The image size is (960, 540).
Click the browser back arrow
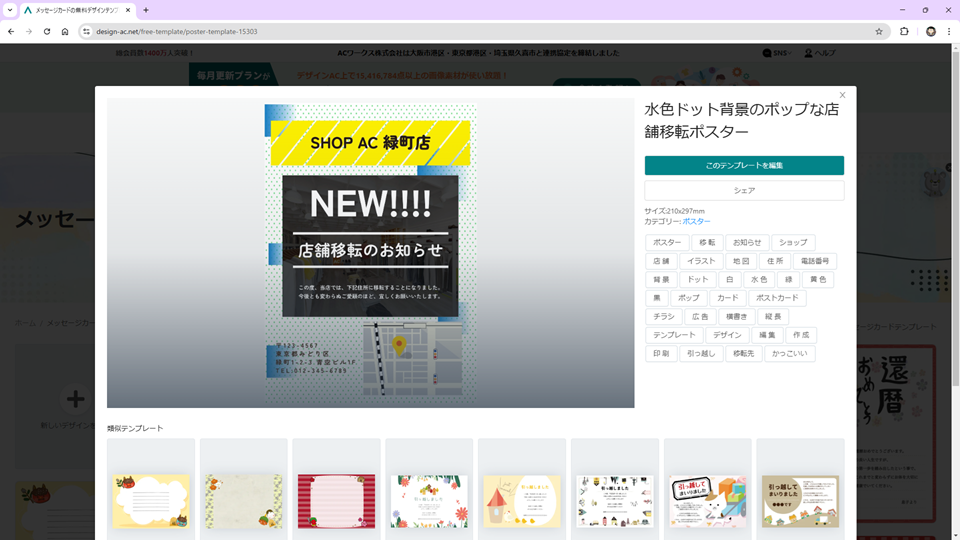11,31
